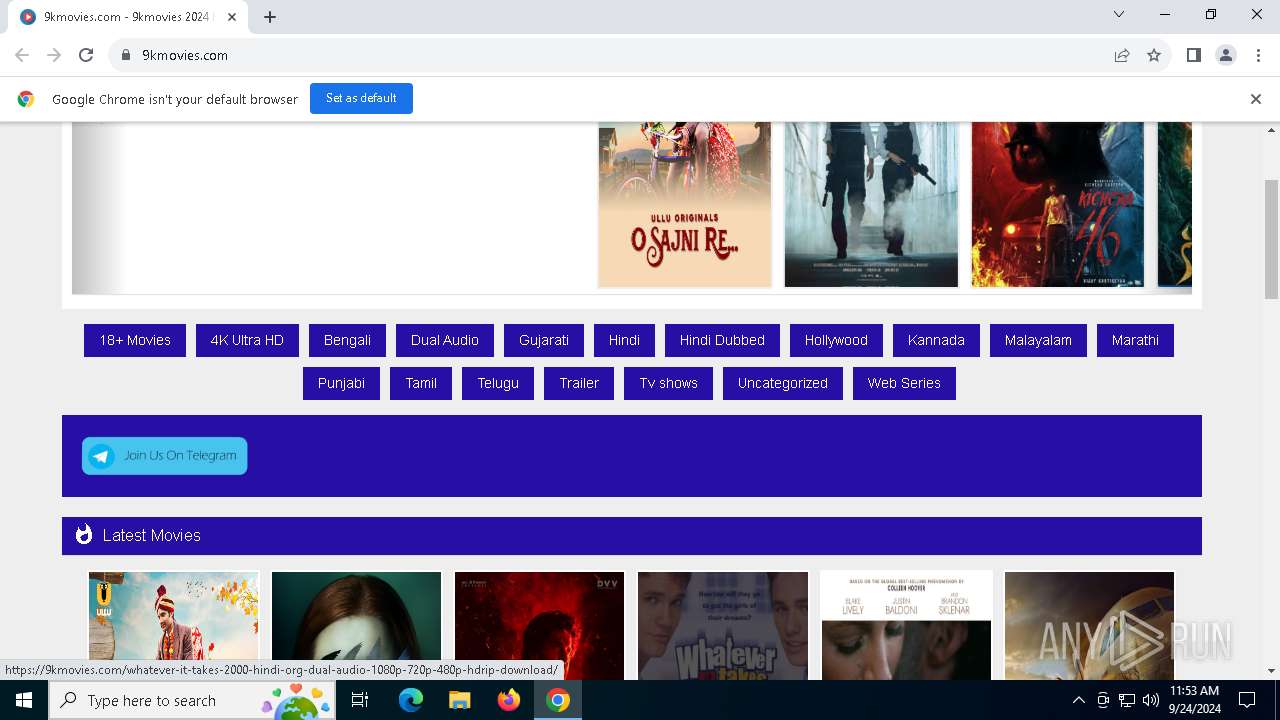The width and height of the screenshot is (1280, 720).
Task: Open the Chrome profile icon
Action: click(x=1225, y=55)
